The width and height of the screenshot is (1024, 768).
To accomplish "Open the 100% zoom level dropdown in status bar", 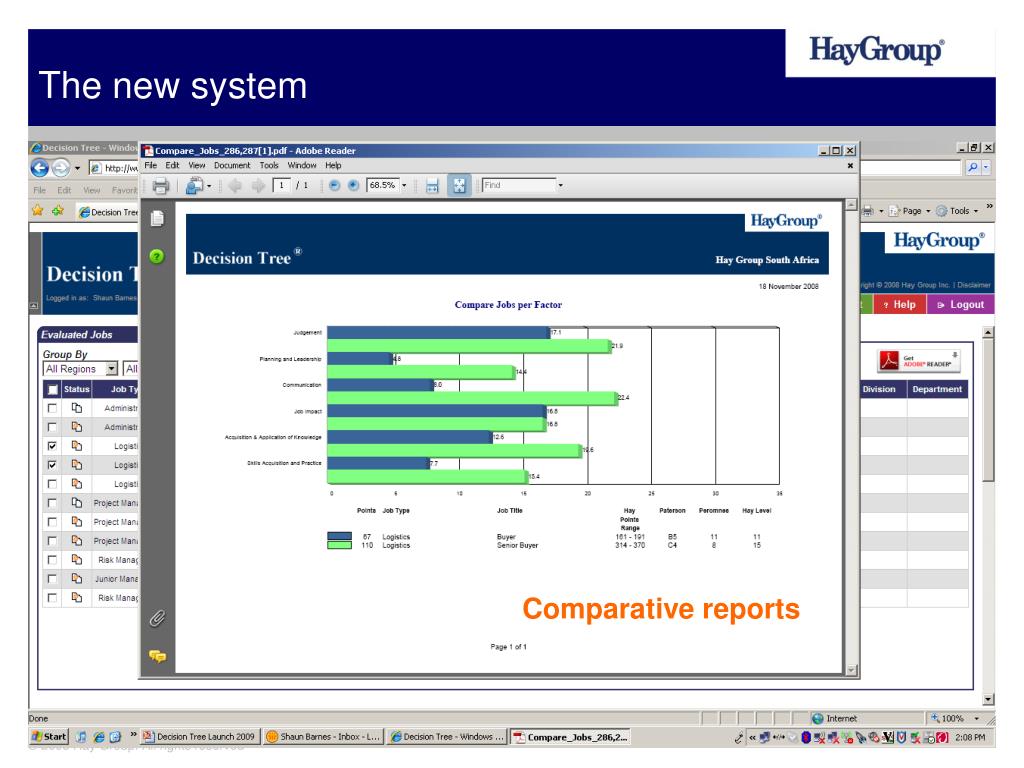I will tap(977, 718).
